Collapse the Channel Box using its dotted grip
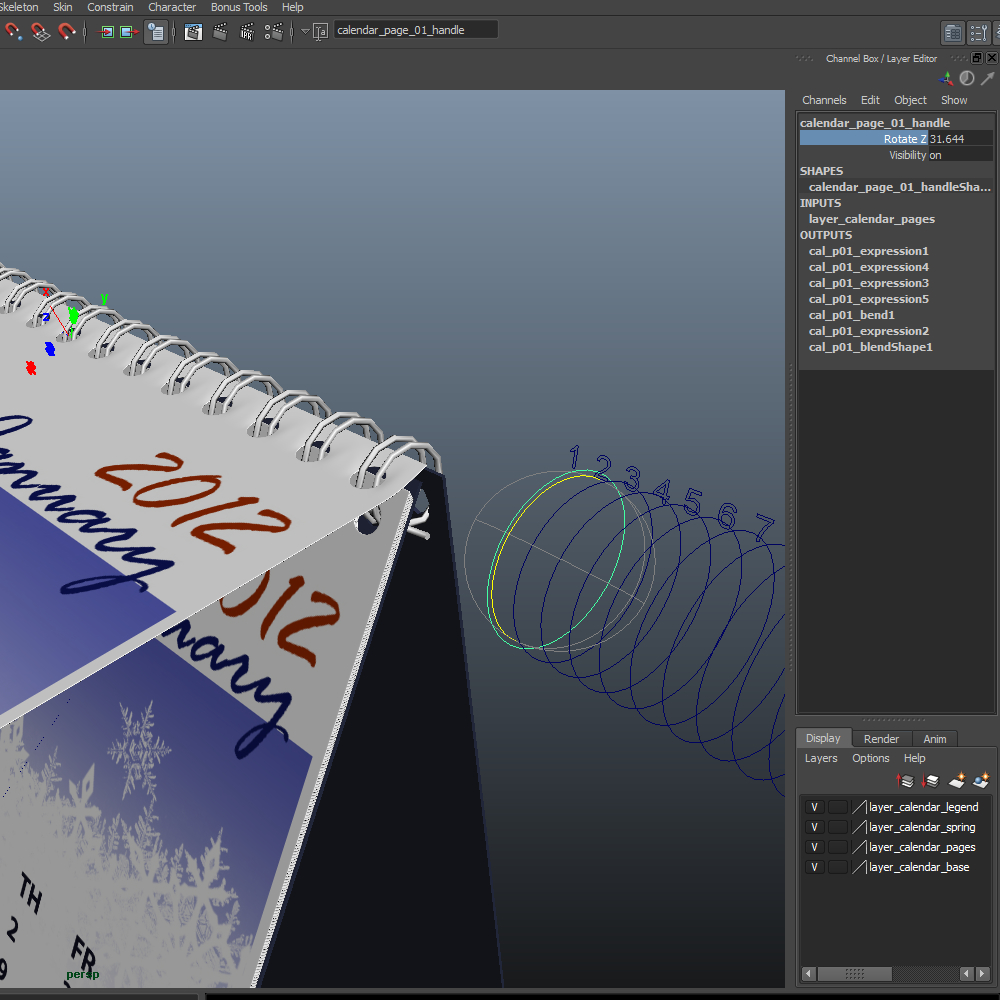This screenshot has height=1000, width=1000. point(805,58)
